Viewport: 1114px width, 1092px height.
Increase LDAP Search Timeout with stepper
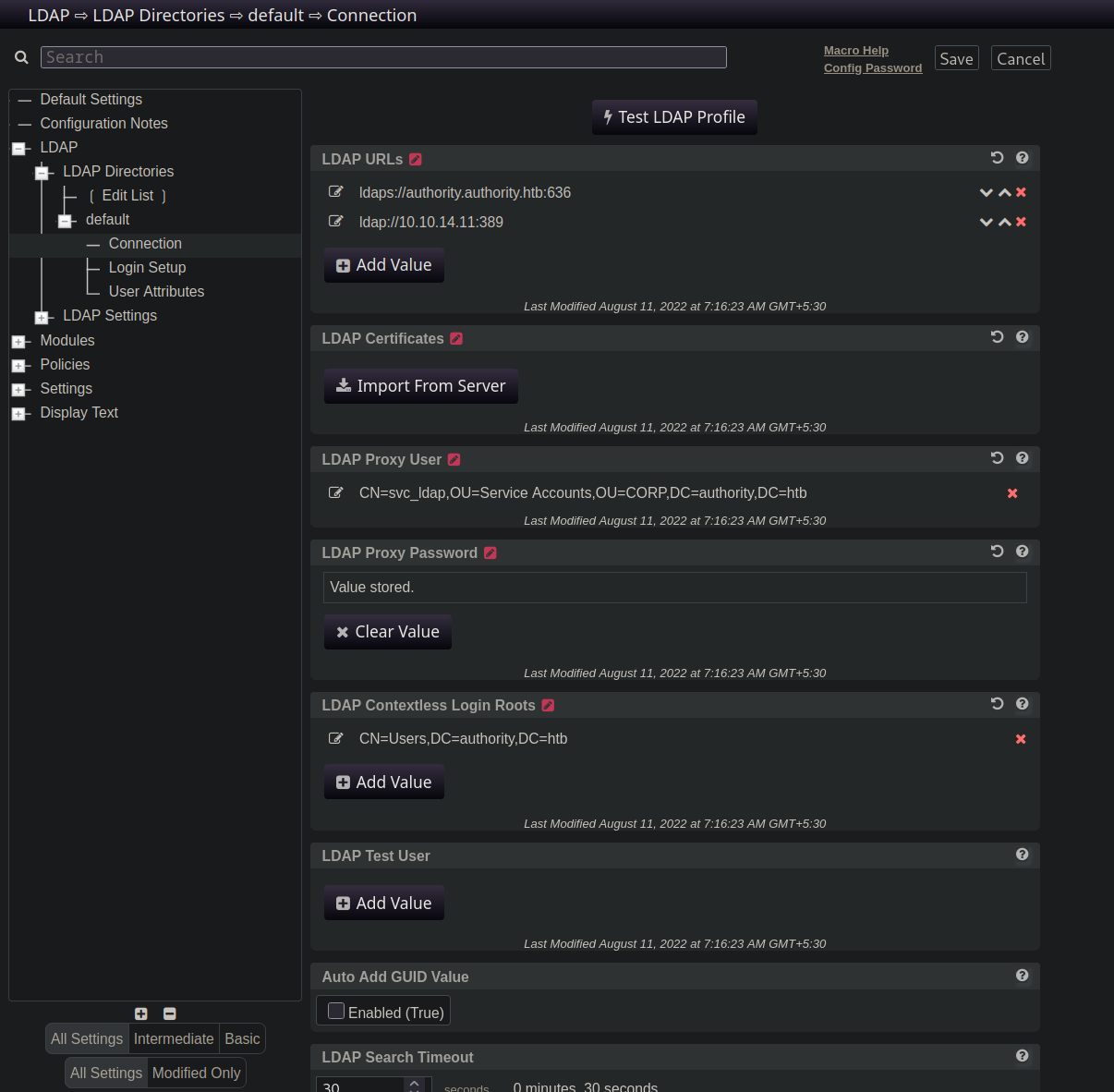point(415,1081)
